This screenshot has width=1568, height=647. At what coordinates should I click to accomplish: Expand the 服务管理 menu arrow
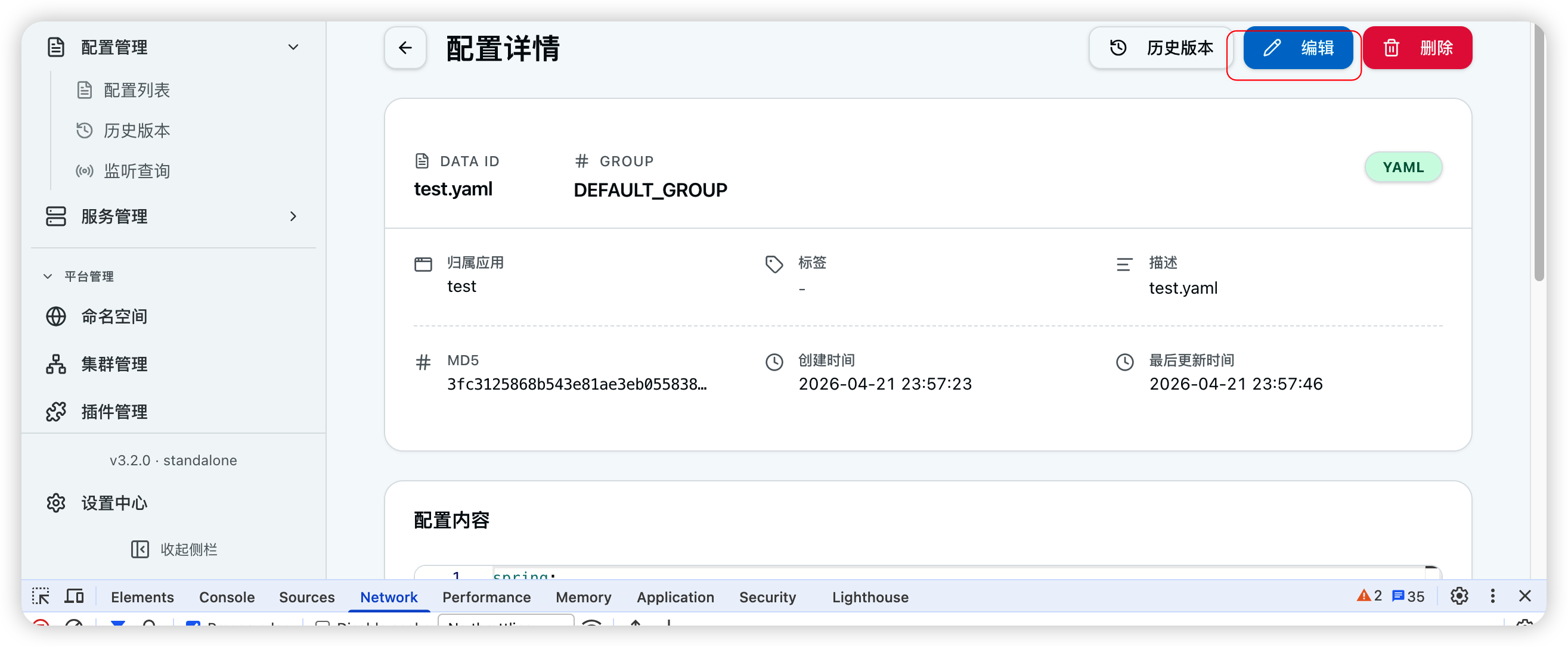[x=293, y=216]
